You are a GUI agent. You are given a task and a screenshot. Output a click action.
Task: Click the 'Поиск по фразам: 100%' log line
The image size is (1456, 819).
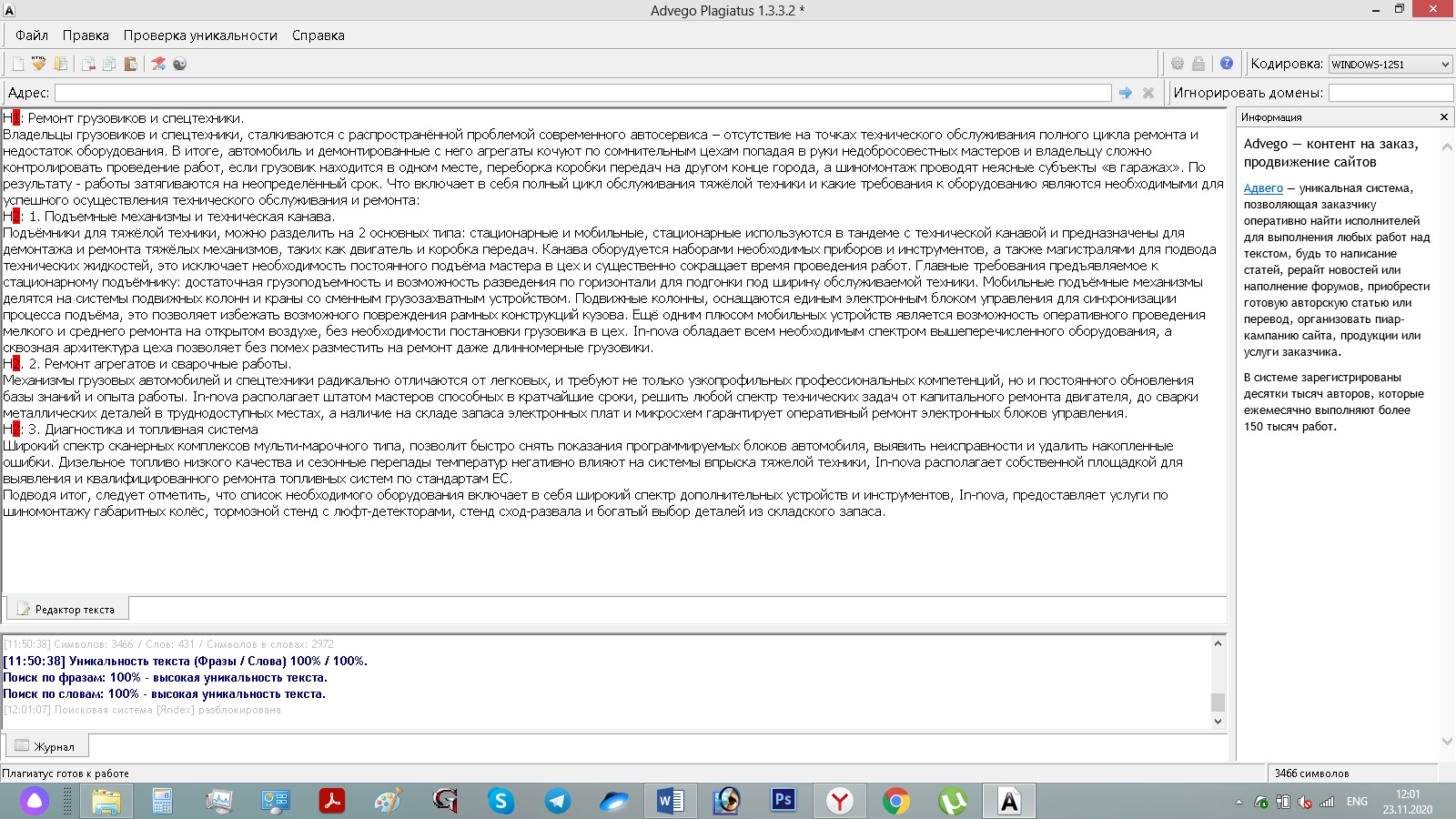tap(165, 677)
